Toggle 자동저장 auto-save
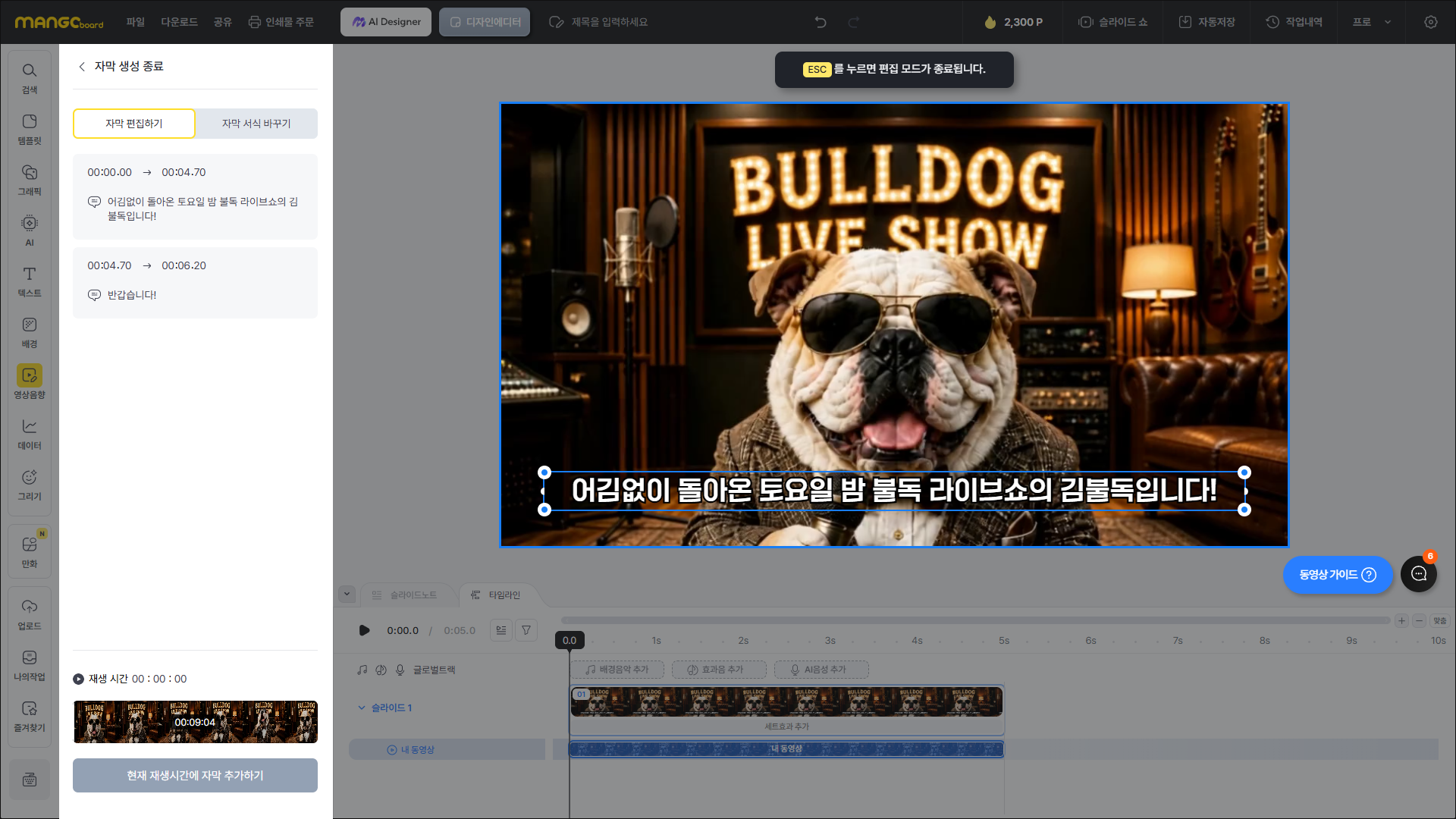The height and width of the screenshot is (819, 1456). (1207, 22)
